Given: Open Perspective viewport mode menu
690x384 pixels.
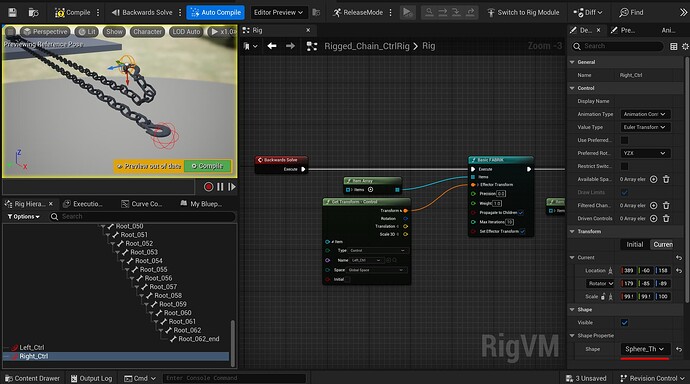Looking at the screenshot, I should tap(46, 32).
